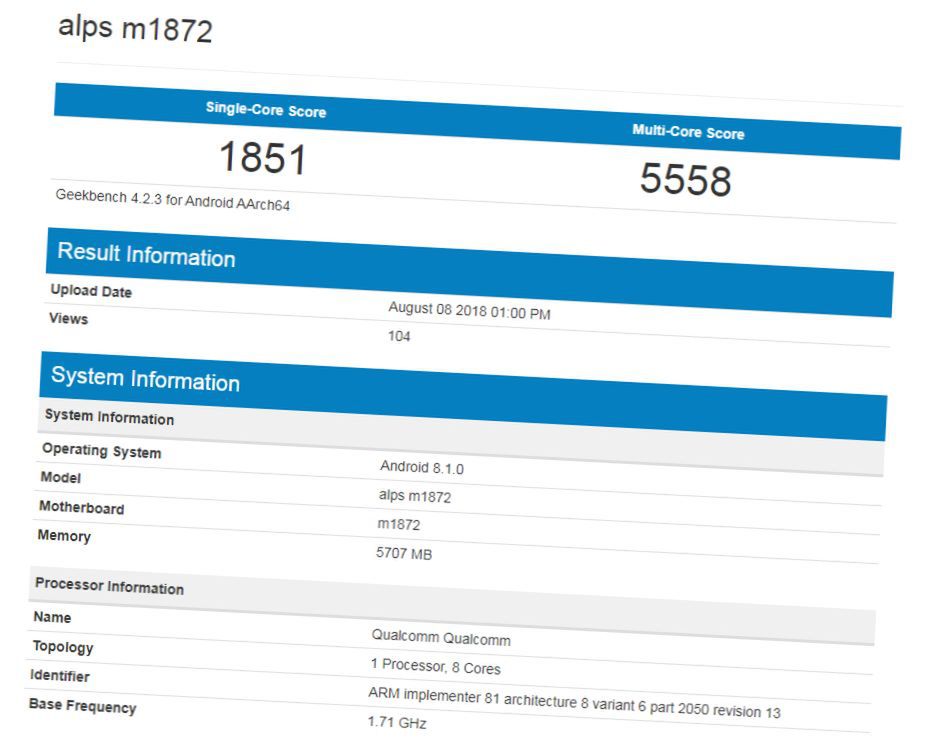Click the Views label
The width and height of the screenshot is (925, 745).
coord(68,319)
